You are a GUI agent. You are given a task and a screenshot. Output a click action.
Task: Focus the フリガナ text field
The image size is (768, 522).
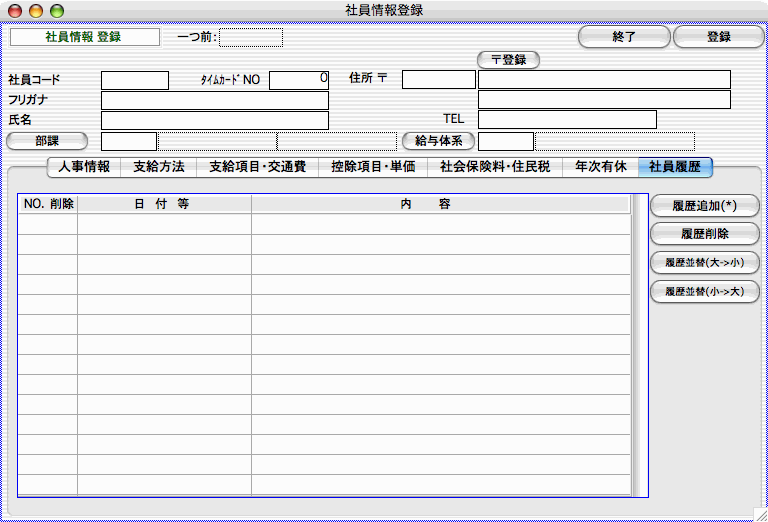(x=214, y=100)
